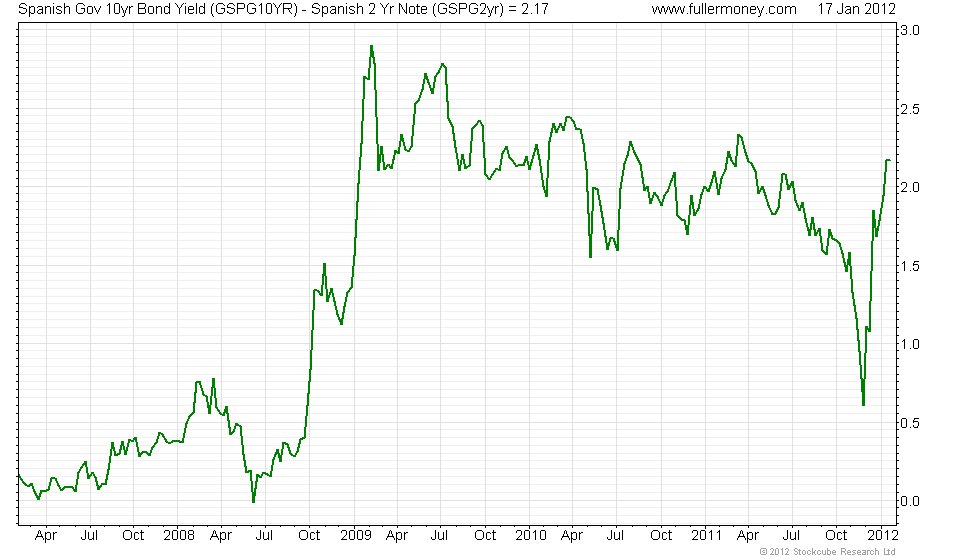Click the Apr label right after 2008
This screenshot has width=980, height=560.
(221, 536)
